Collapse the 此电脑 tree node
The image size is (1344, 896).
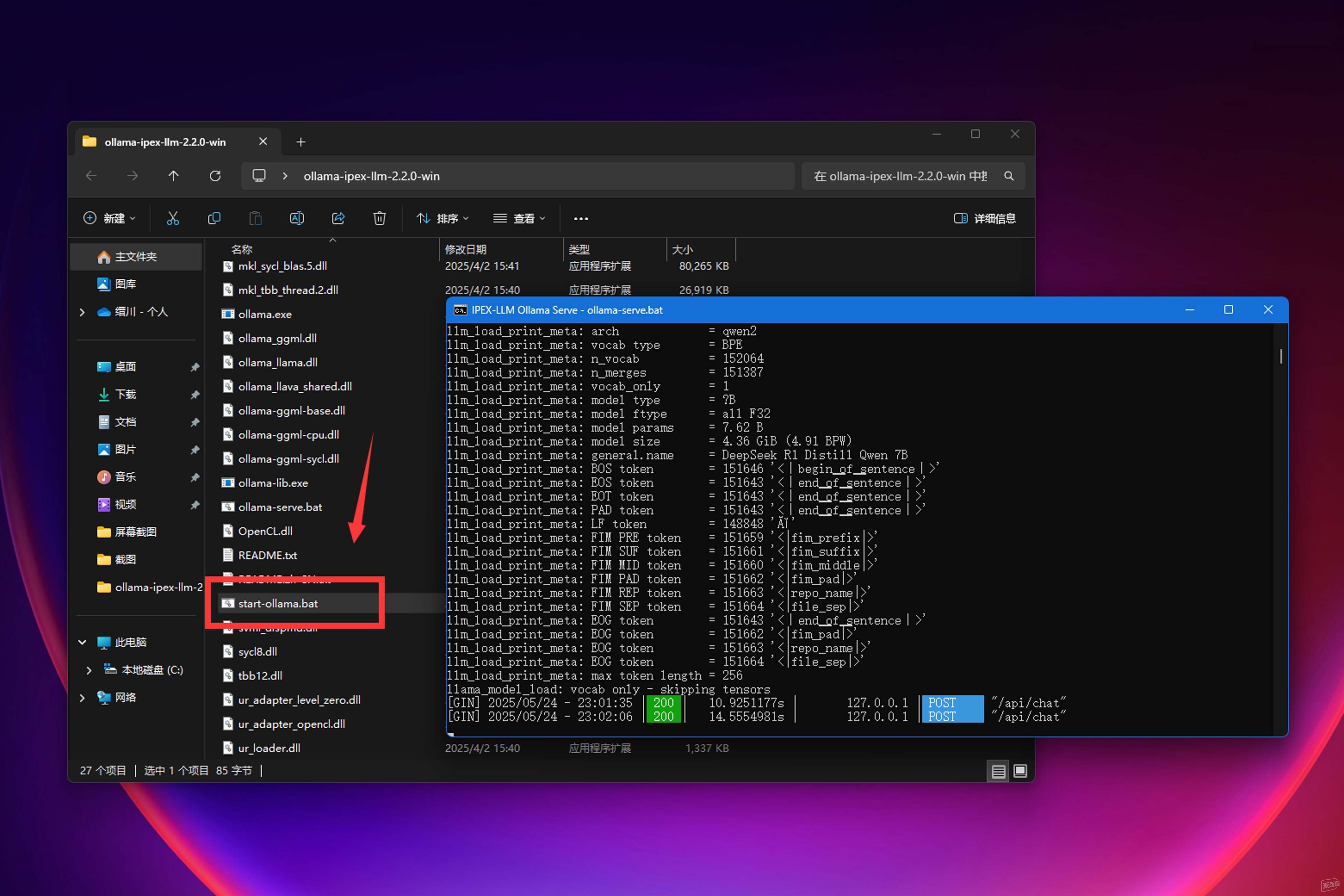82,642
